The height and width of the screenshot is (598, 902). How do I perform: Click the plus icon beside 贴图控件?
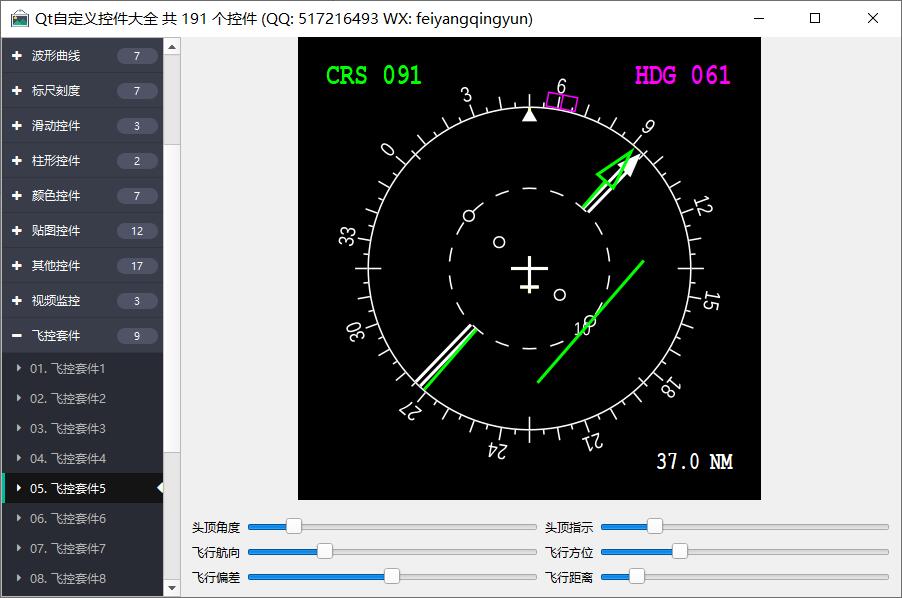pos(17,231)
